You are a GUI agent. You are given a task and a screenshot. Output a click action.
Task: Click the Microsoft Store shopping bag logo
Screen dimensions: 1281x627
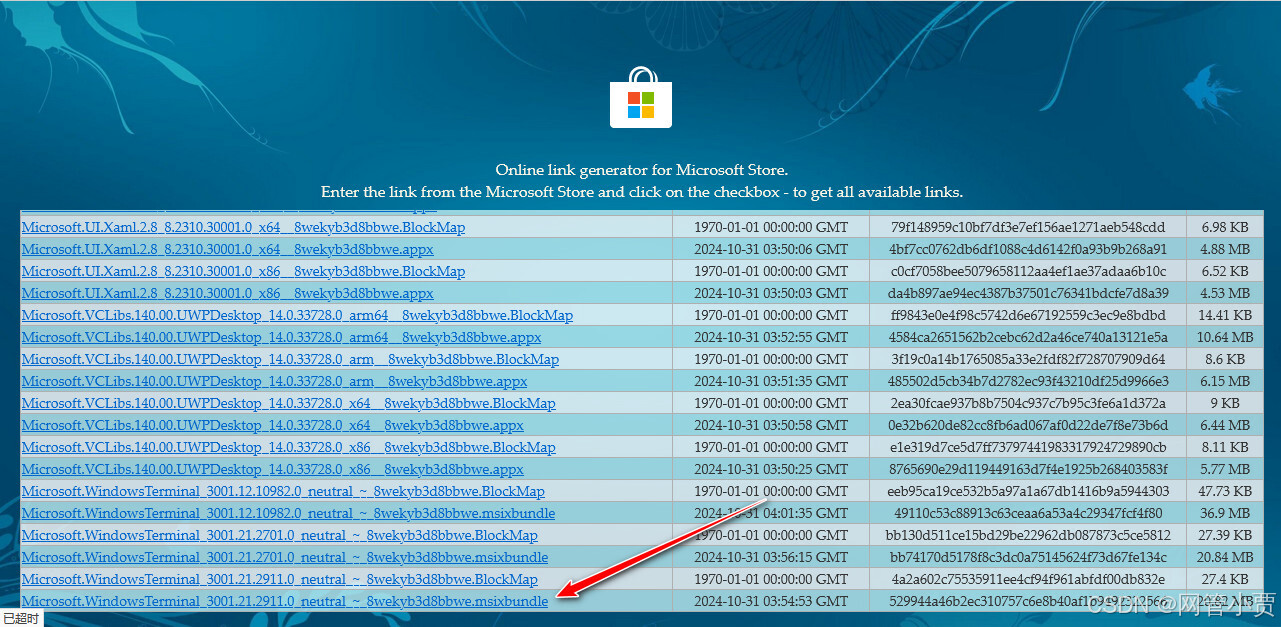coord(641,97)
